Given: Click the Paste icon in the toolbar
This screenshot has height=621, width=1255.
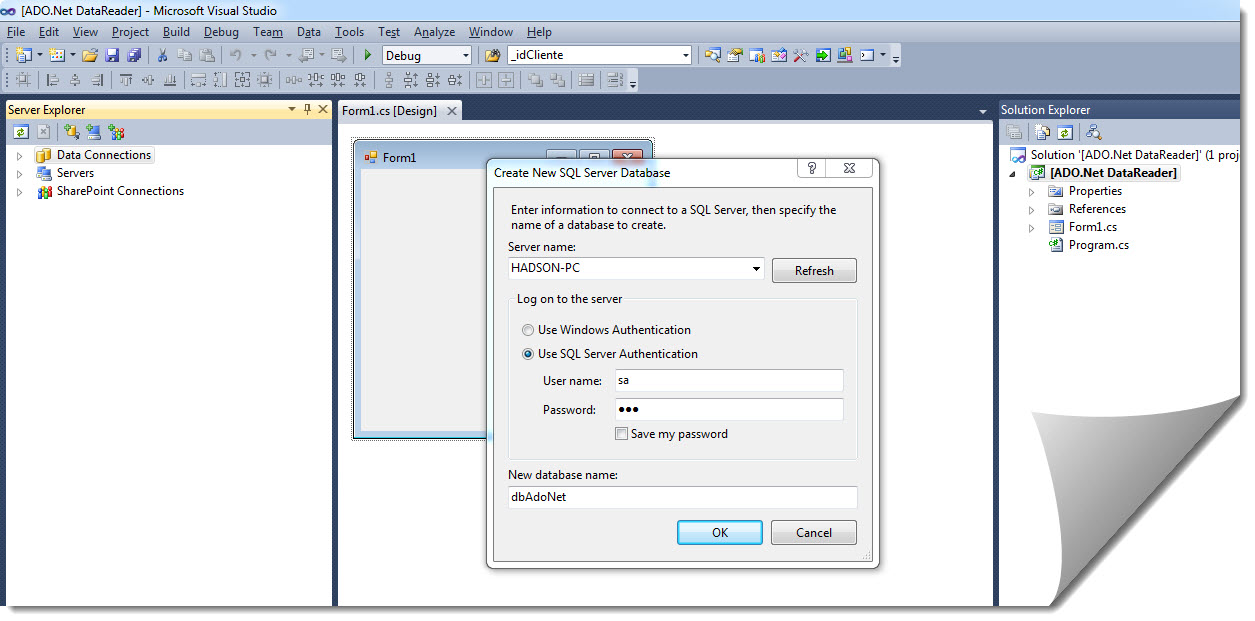Looking at the screenshot, I should pyautogui.click(x=205, y=54).
